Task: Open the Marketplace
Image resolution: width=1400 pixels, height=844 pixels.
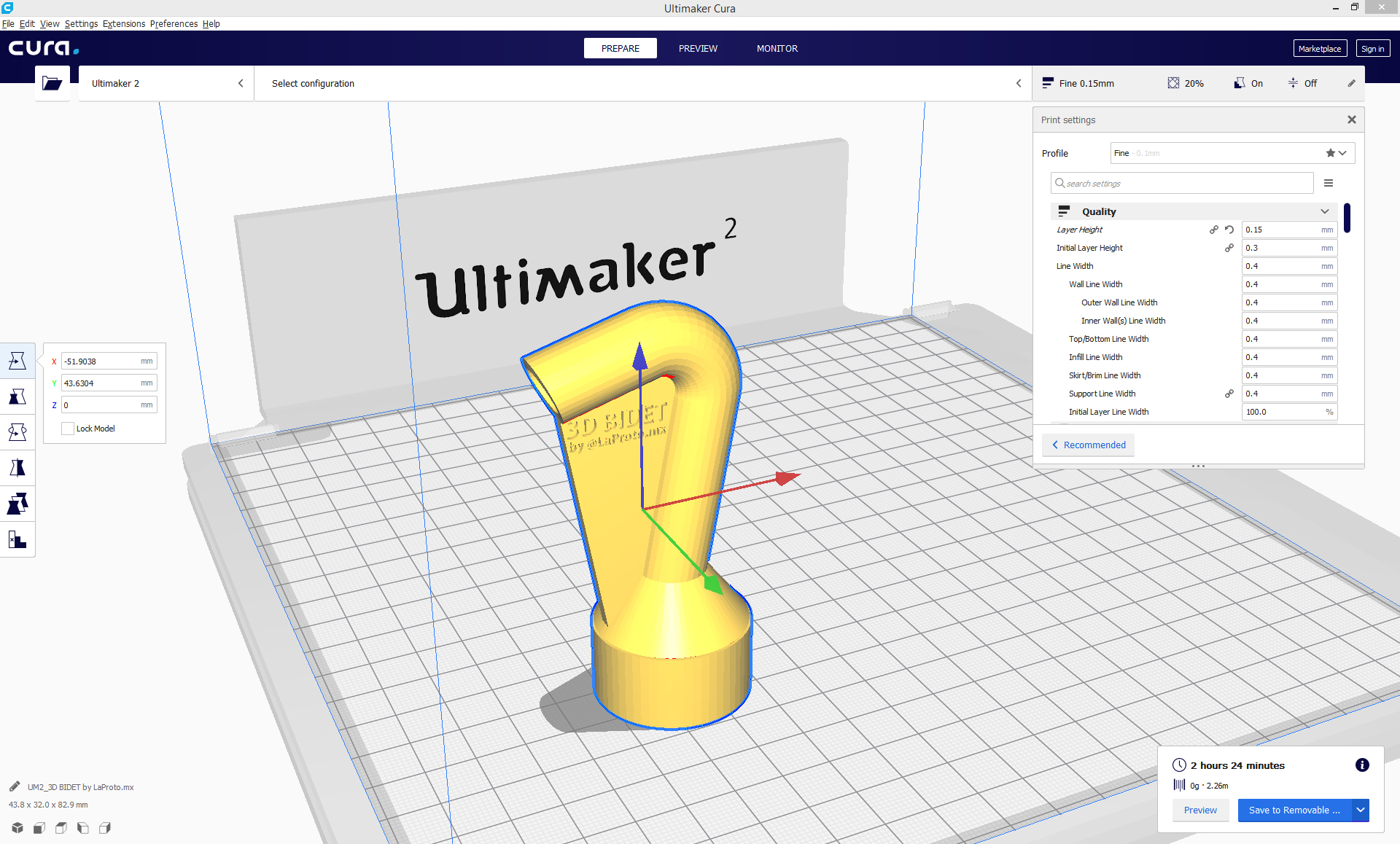Action: pyautogui.click(x=1319, y=49)
